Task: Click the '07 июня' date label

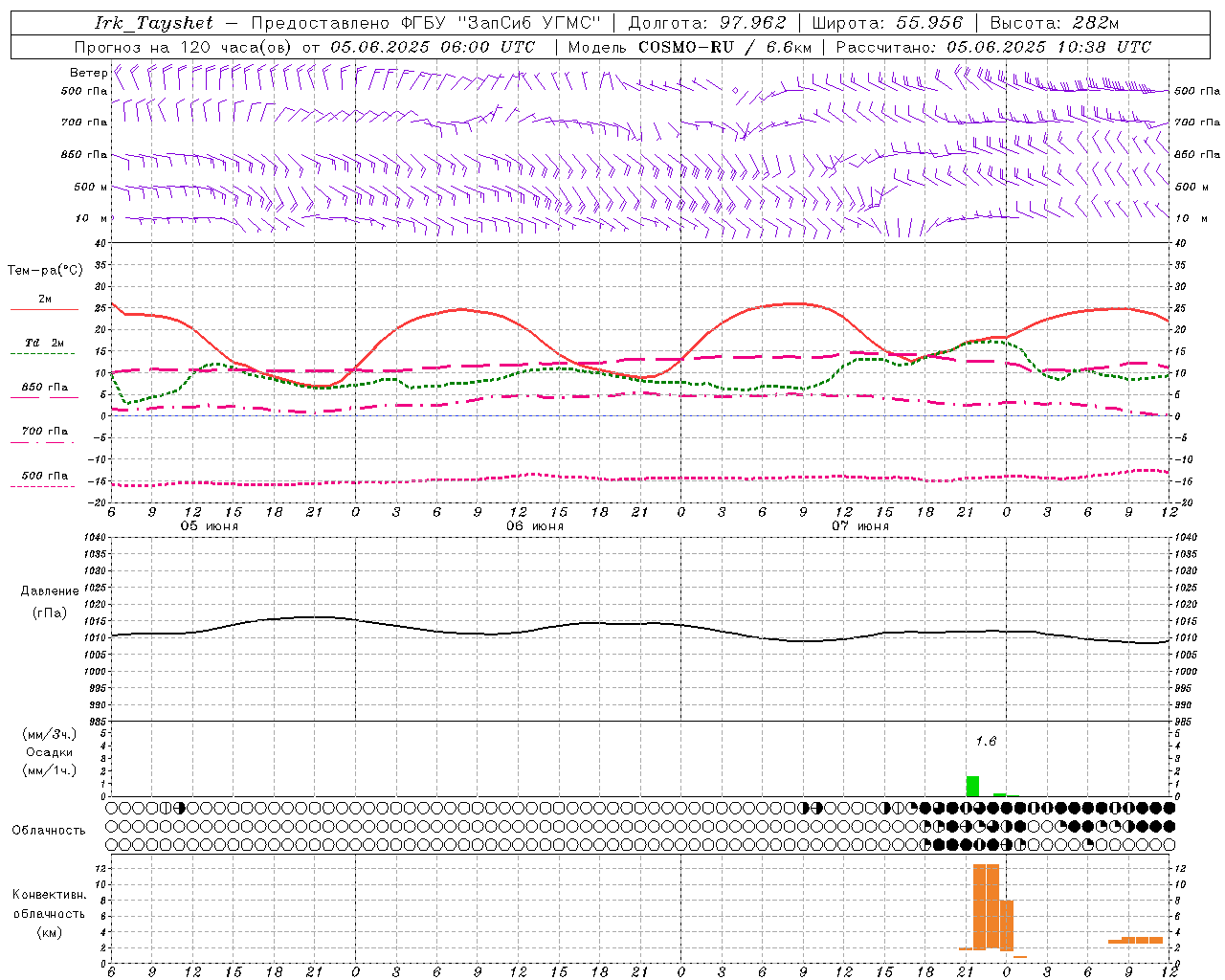Action: click(860, 526)
